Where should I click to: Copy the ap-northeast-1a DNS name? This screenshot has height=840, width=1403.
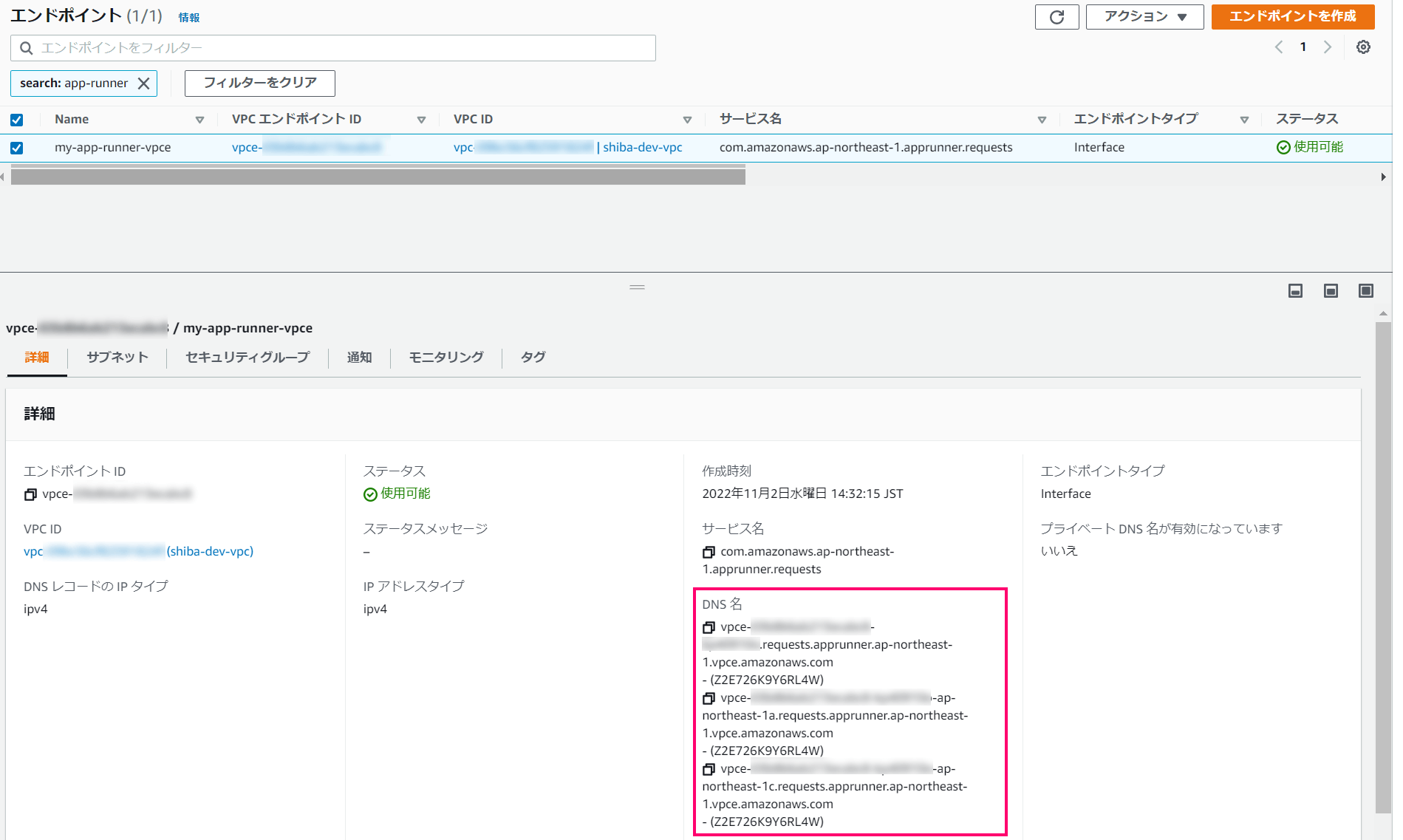click(709, 698)
